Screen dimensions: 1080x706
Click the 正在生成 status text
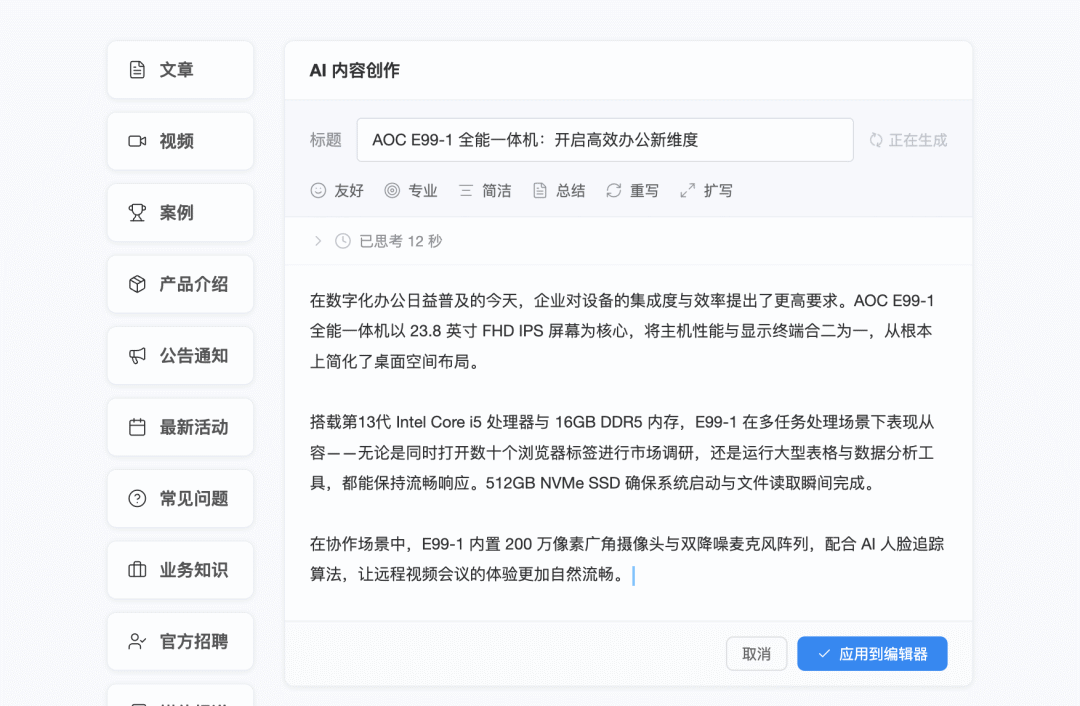(x=917, y=140)
